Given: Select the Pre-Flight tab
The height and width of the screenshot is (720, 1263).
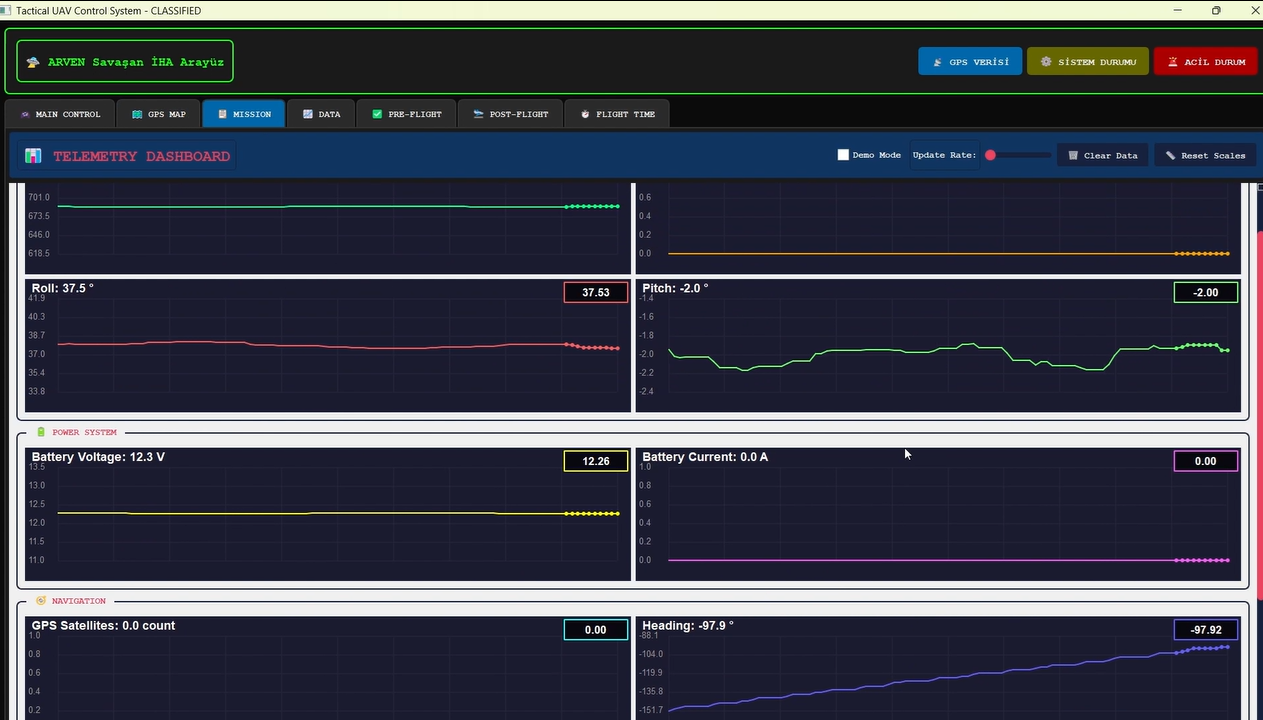Looking at the screenshot, I should (x=406, y=114).
